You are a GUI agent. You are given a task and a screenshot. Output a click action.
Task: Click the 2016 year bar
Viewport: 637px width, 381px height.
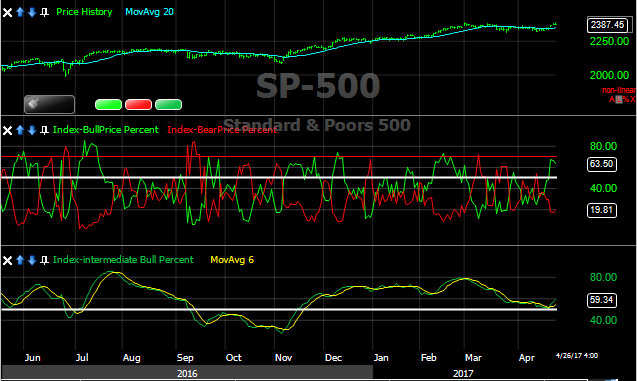pyautogui.click(x=187, y=373)
